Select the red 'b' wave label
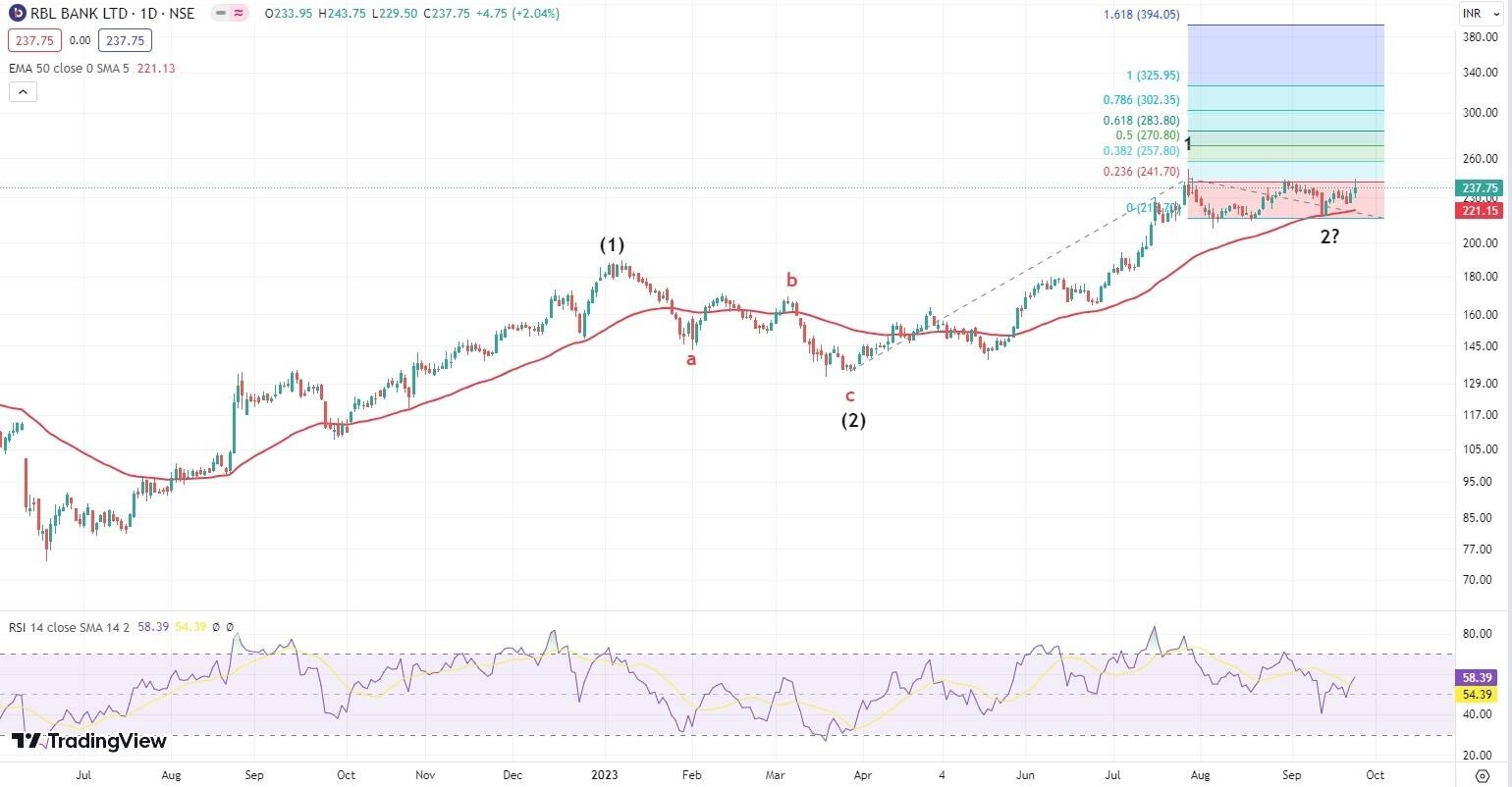The height and width of the screenshot is (787, 1512). 791,281
